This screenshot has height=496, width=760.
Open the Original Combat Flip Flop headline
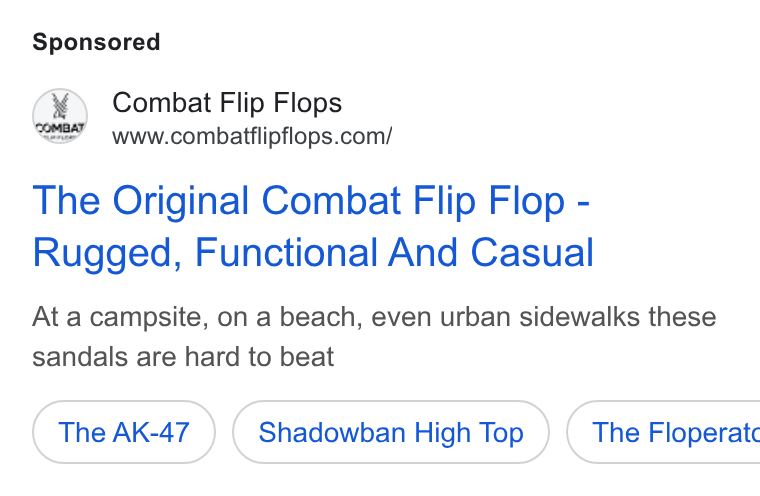click(x=313, y=226)
